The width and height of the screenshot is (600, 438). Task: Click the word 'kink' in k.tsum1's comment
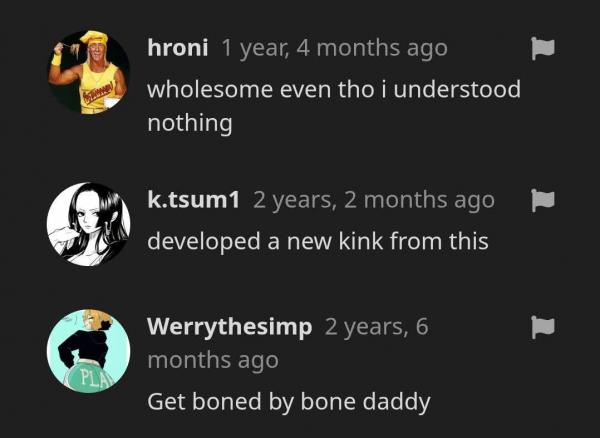click(361, 241)
